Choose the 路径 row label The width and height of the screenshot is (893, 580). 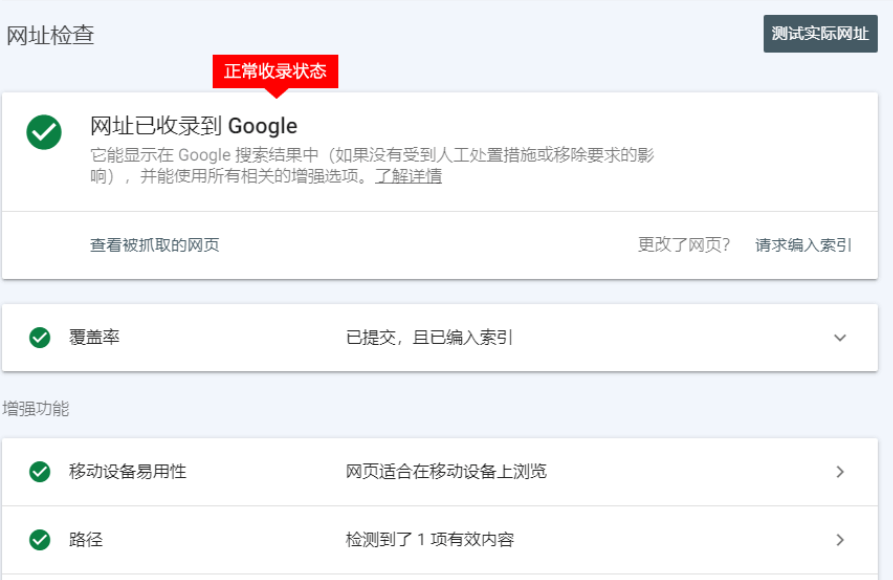[86, 540]
